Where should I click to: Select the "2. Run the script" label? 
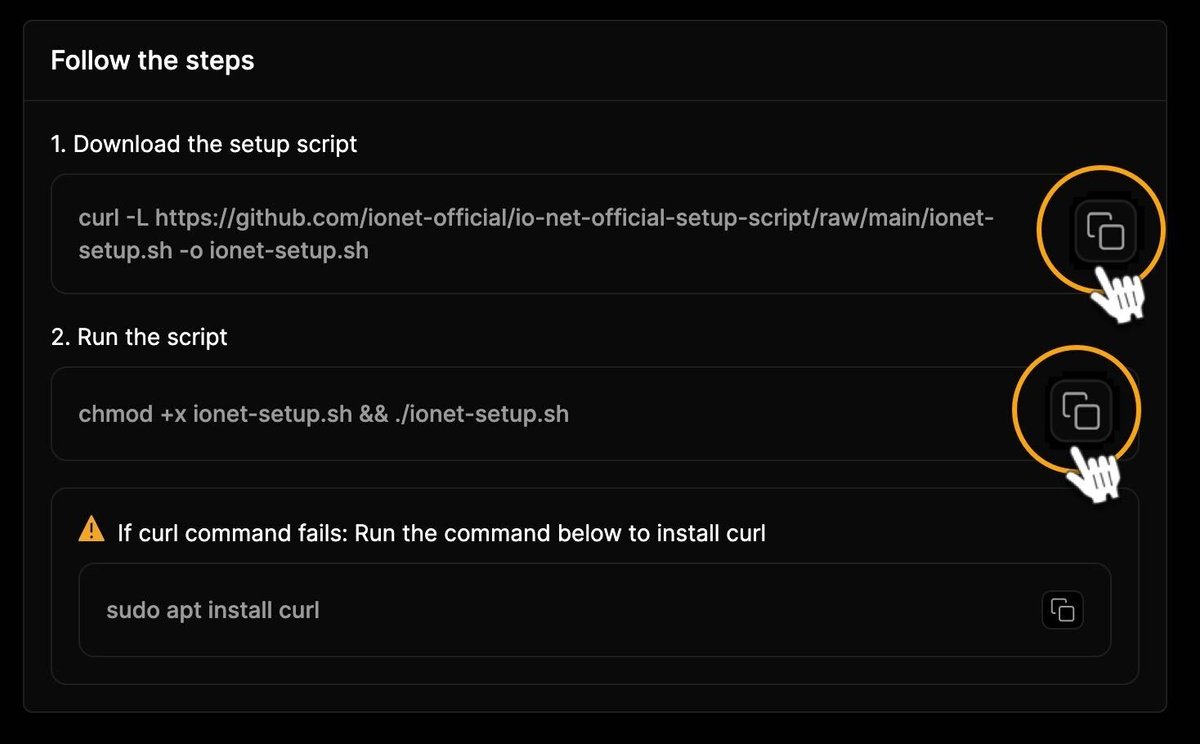point(139,337)
